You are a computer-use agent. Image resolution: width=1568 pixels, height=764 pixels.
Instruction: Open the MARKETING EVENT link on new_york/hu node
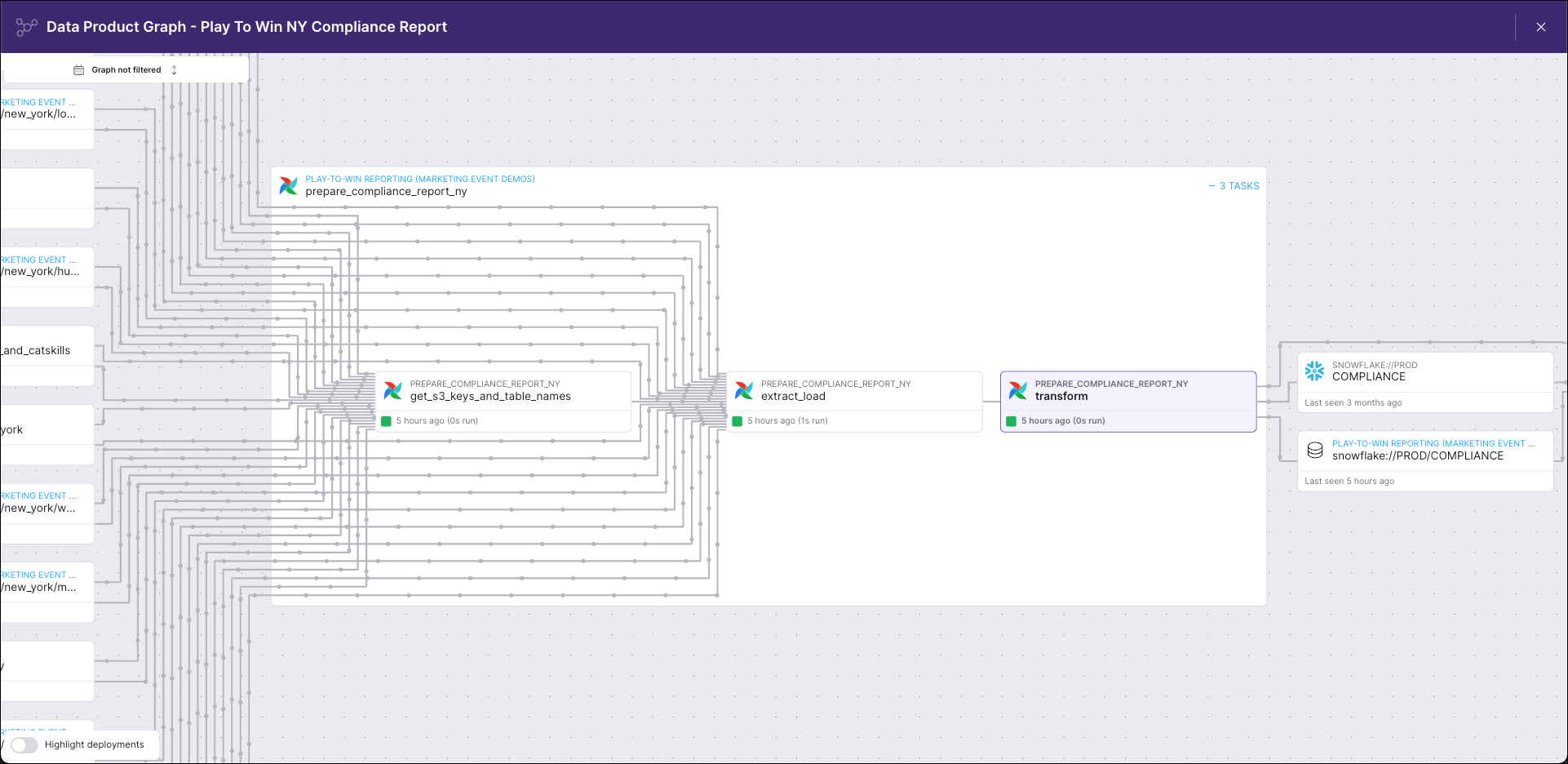(37, 260)
